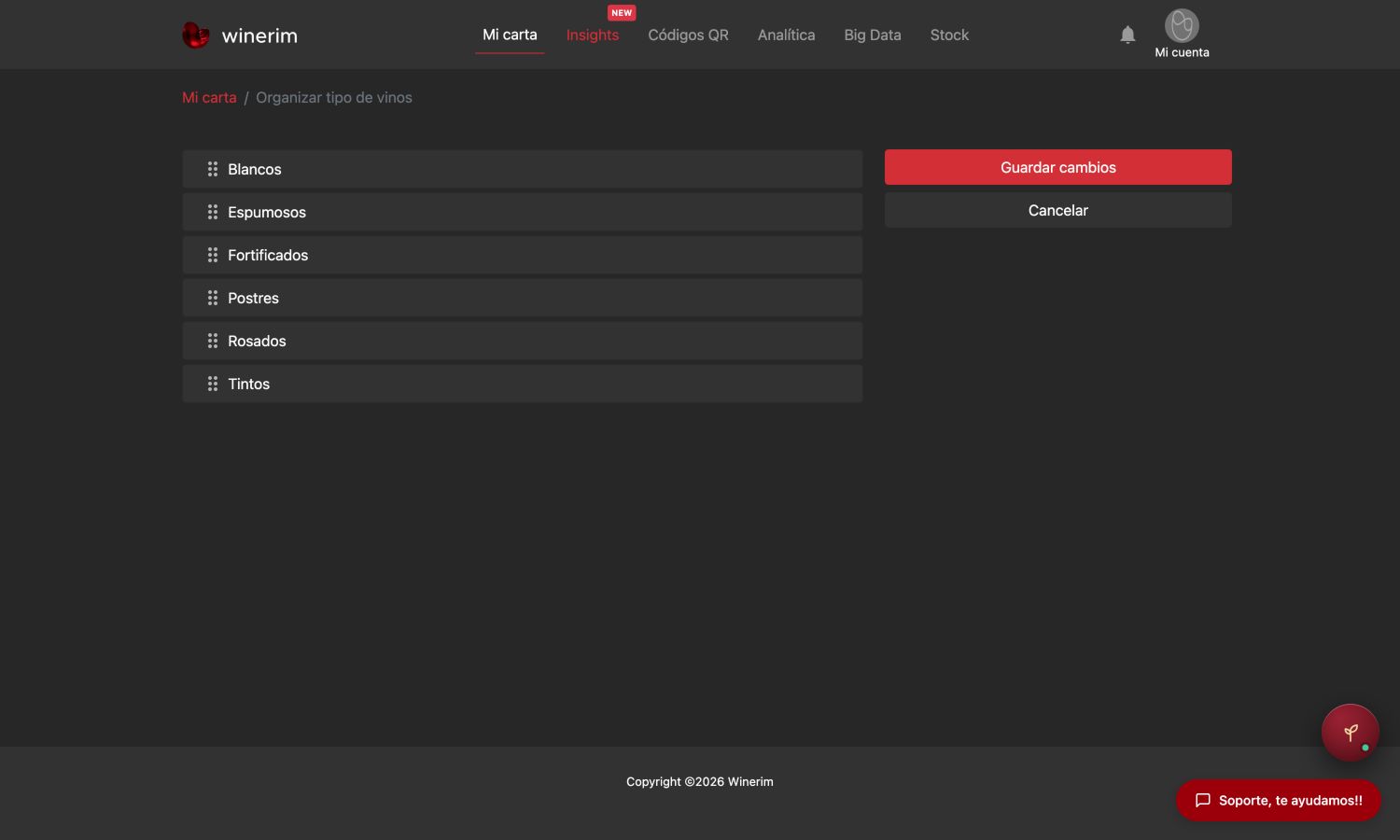Open Mi cuenta avatar
The width and height of the screenshot is (1400, 840).
(x=1182, y=26)
